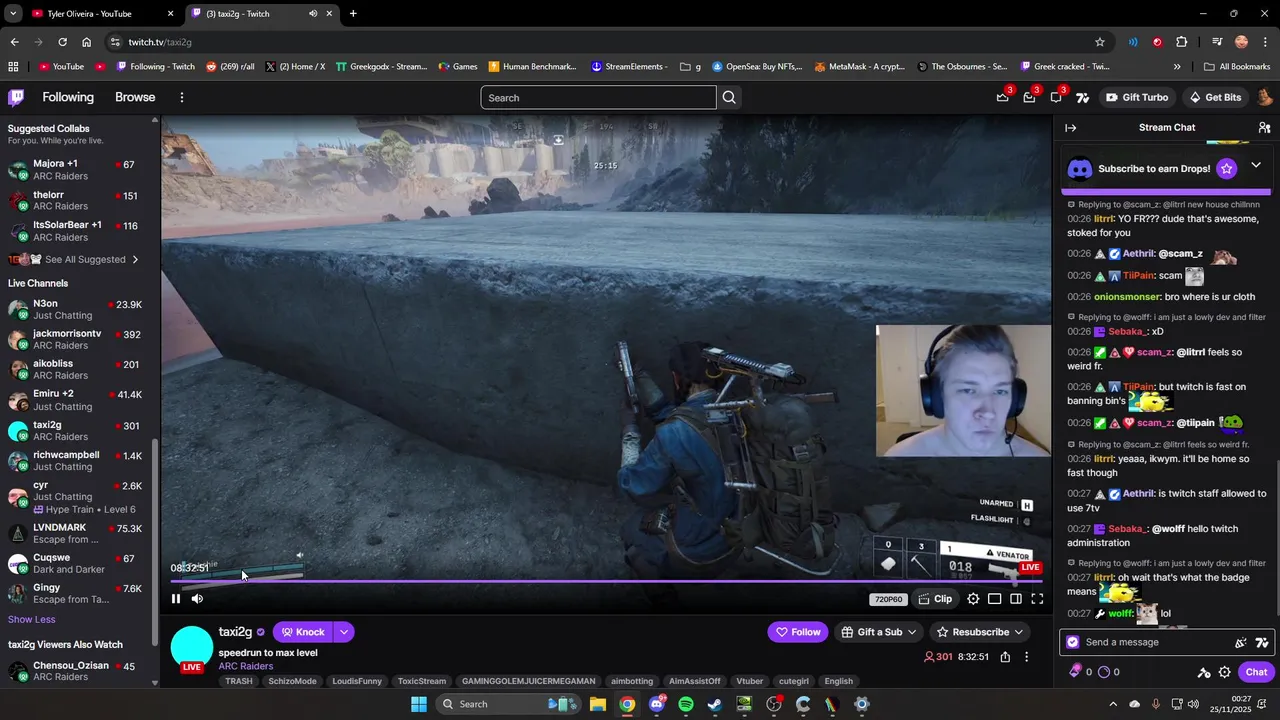This screenshot has width=1280, height=720.
Task: Seek on the stream progress bar
Action: click(x=605, y=581)
